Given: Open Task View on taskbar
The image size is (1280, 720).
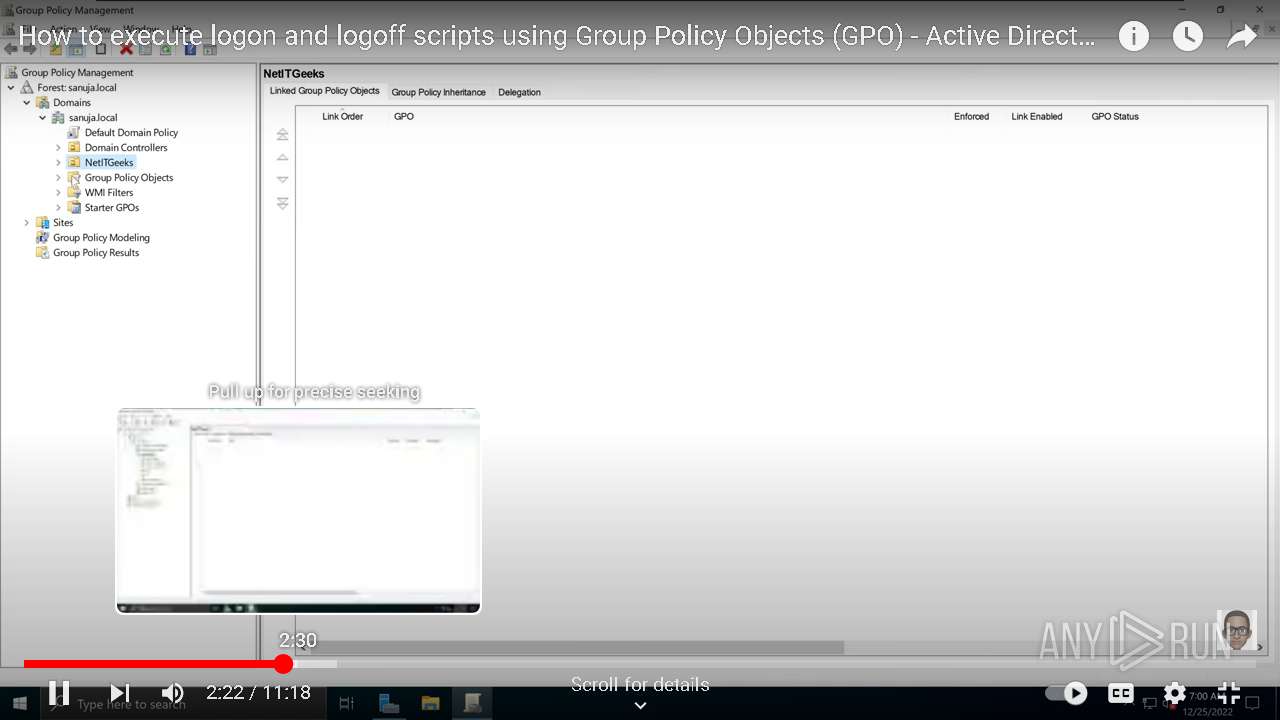Looking at the screenshot, I should coord(347,704).
